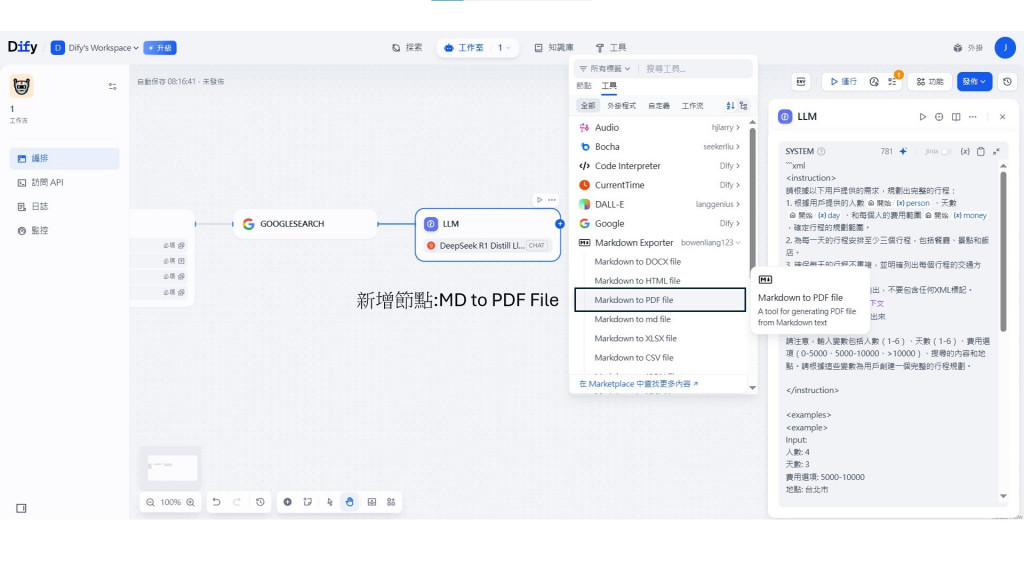1024x576 pixels.
Task: Open the Knowledge tab
Action: [x=554, y=48]
